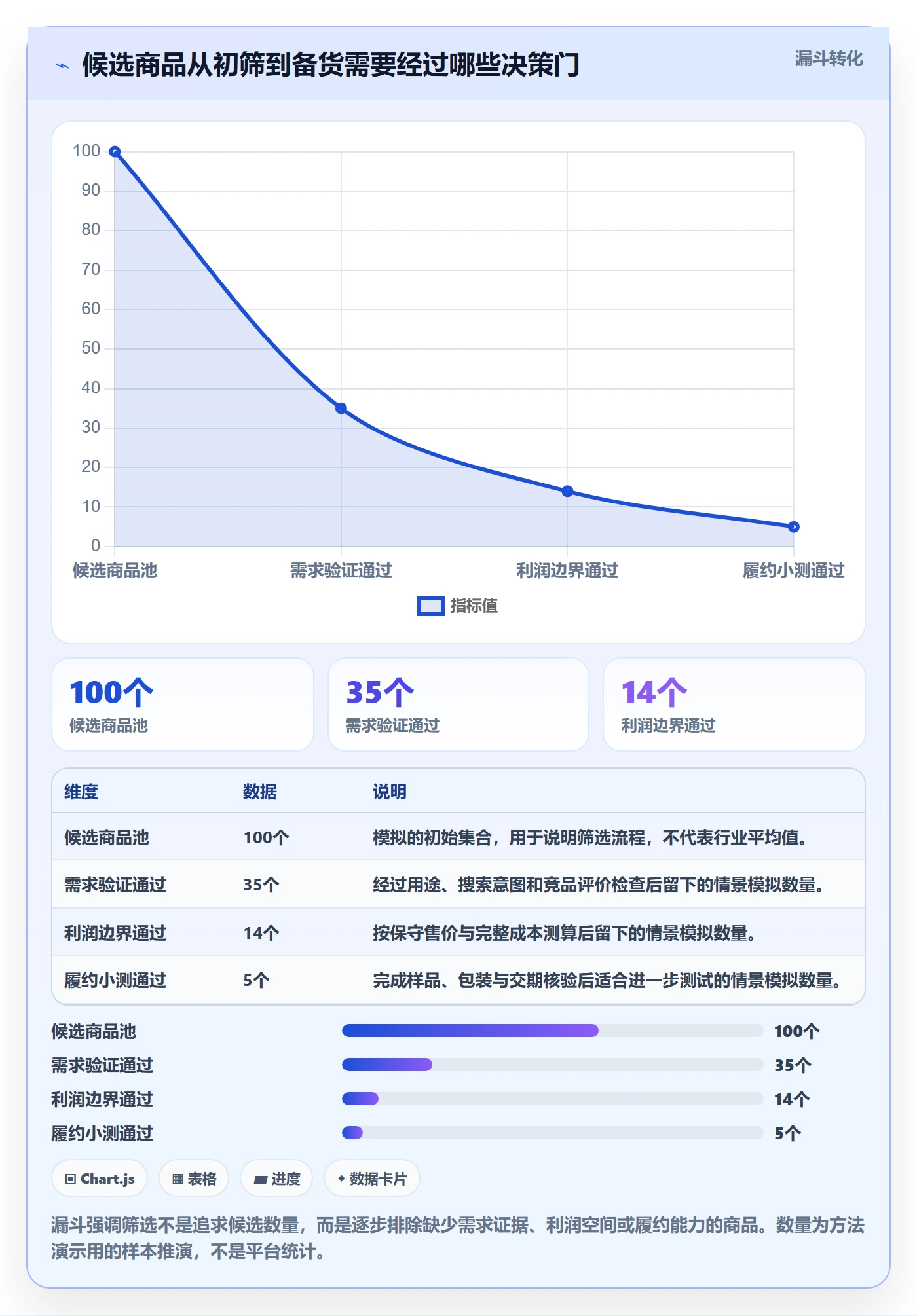Screen dimensions: 917x1316
Task: Select the chart data point at 利润边界通过
Action: tap(567, 491)
